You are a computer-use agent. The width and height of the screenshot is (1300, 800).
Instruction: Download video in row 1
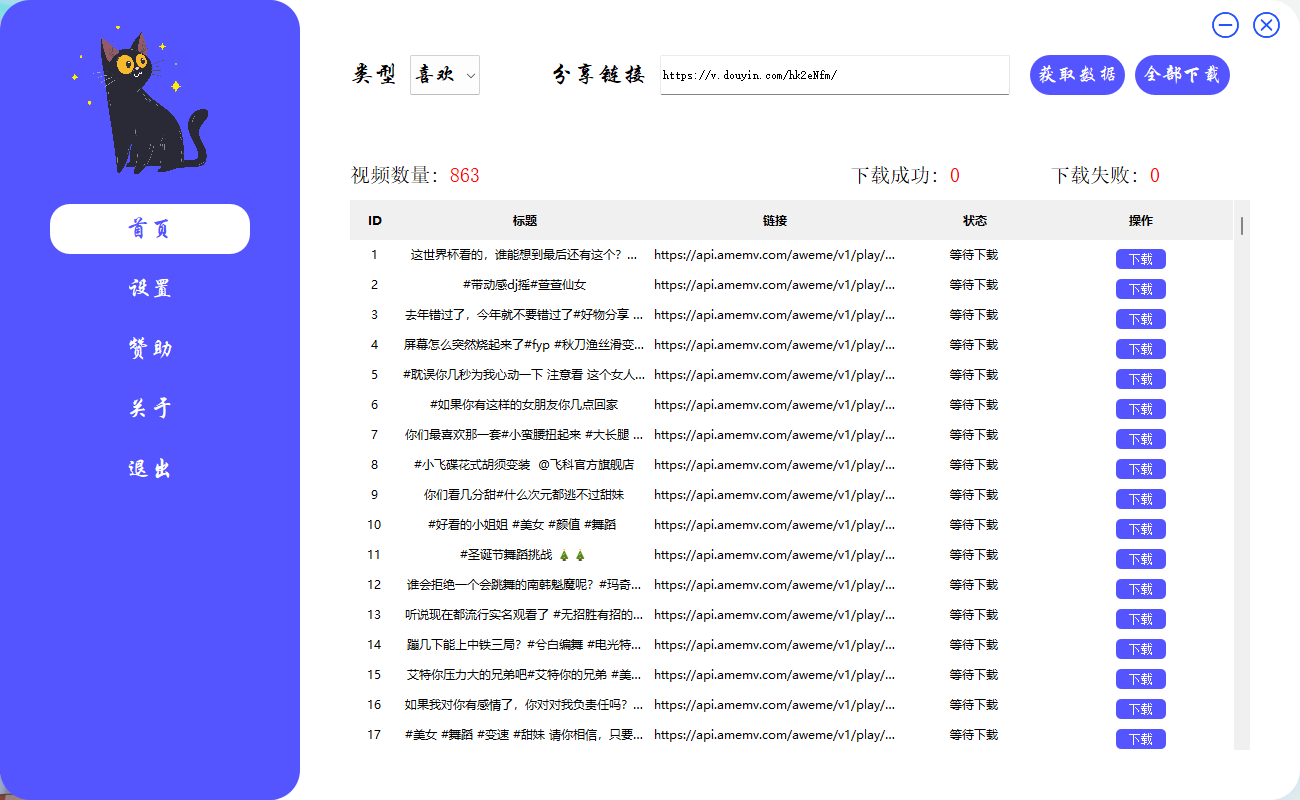point(1141,259)
